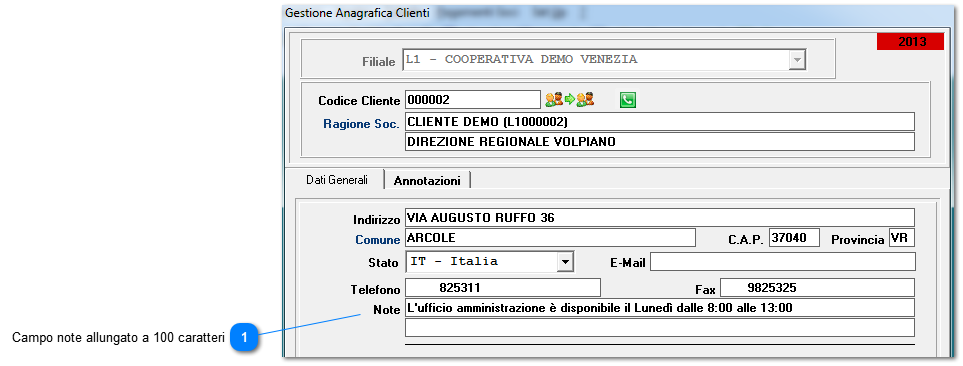The image size is (963, 366).
Task: Click the red 2013 year indicator
Action: click(910, 42)
